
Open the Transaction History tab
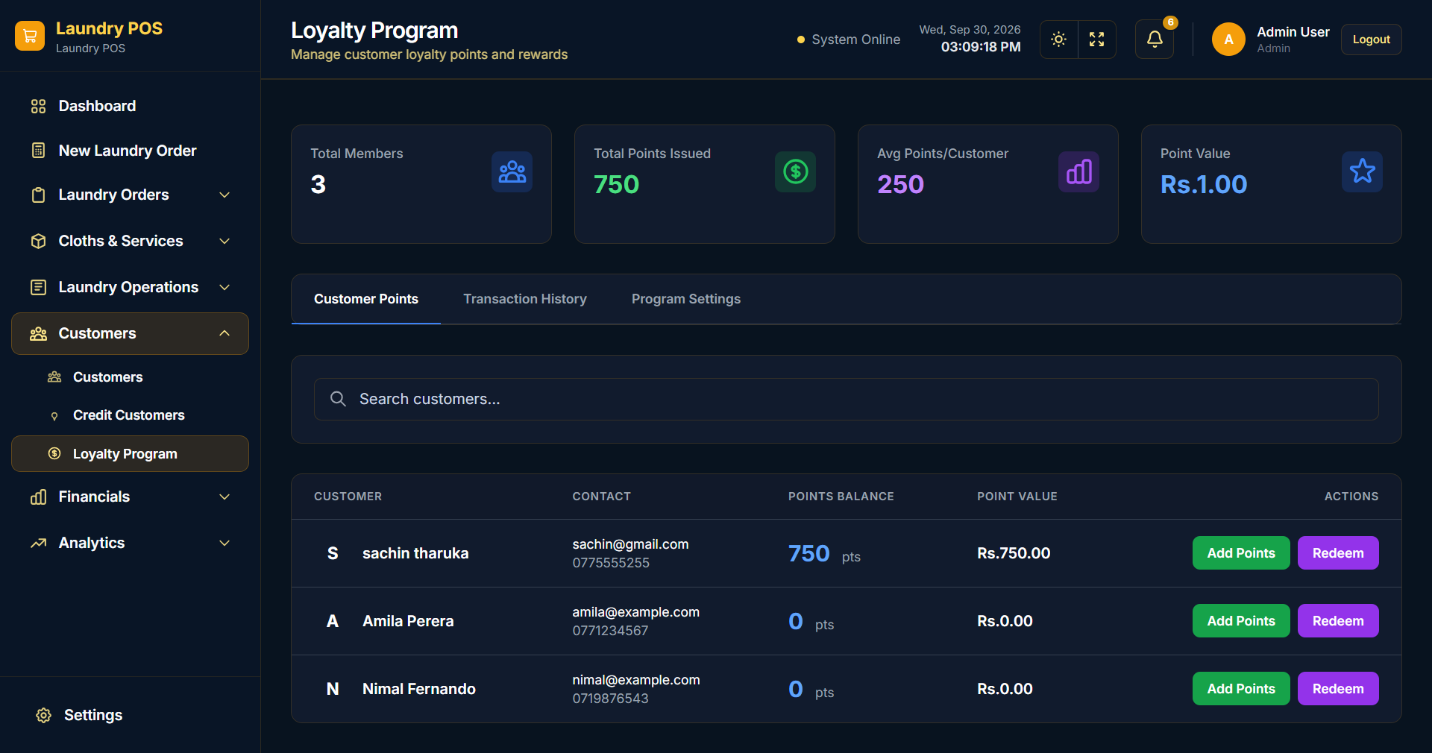click(x=525, y=299)
